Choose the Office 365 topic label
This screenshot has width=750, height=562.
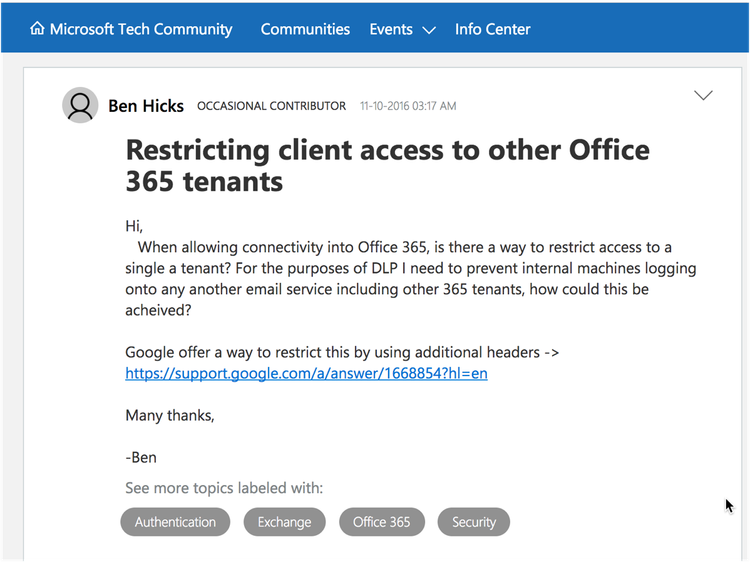[382, 522]
